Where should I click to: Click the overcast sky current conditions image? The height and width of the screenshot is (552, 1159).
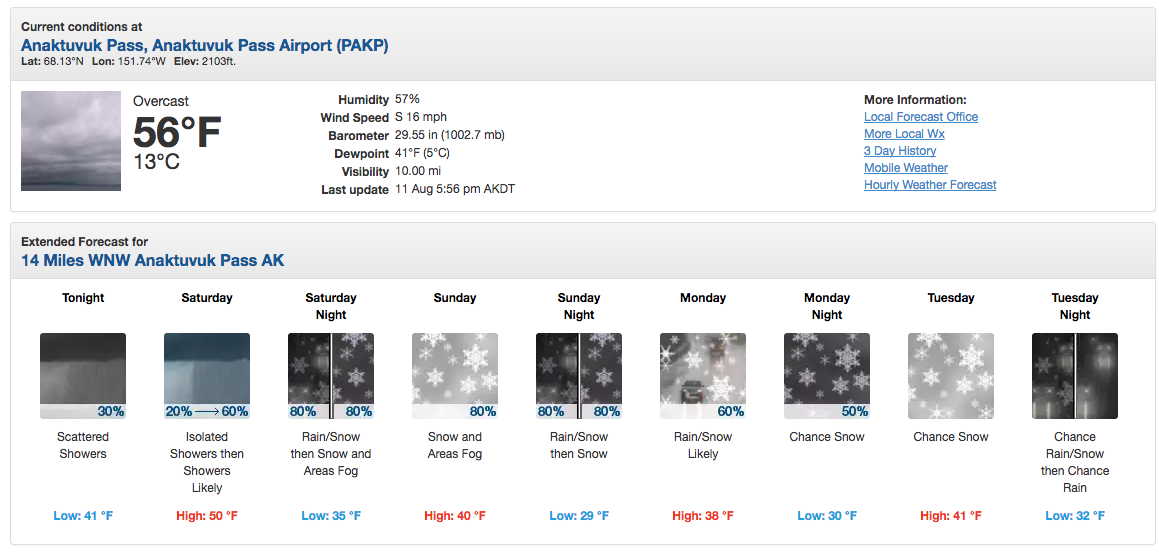click(x=71, y=141)
